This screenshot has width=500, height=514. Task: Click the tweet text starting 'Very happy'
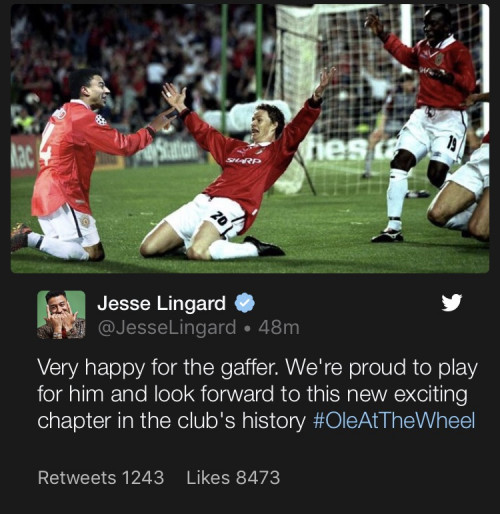tap(257, 394)
